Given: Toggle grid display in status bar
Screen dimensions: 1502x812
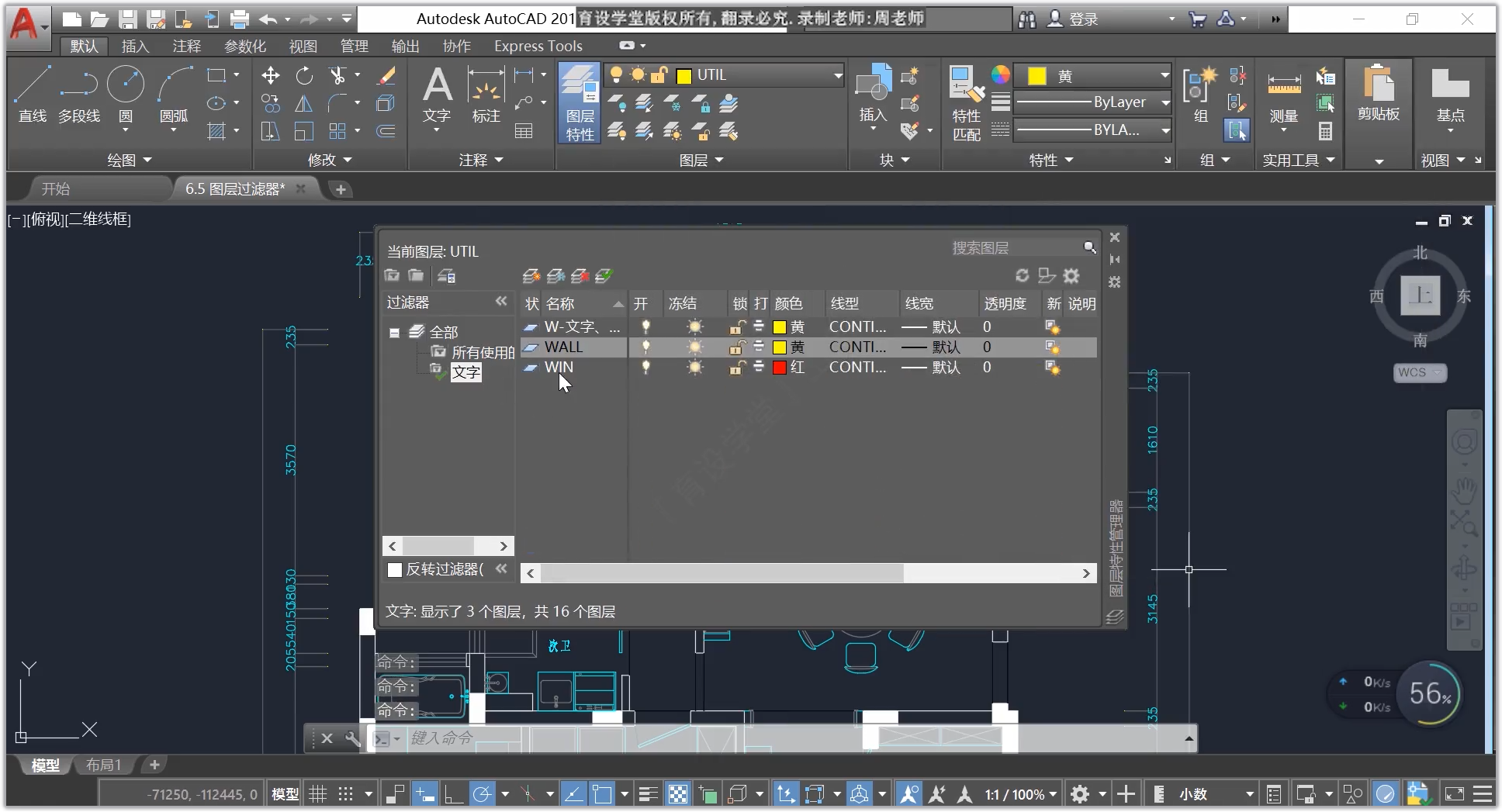Looking at the screenshot, I should click(318, 794).
